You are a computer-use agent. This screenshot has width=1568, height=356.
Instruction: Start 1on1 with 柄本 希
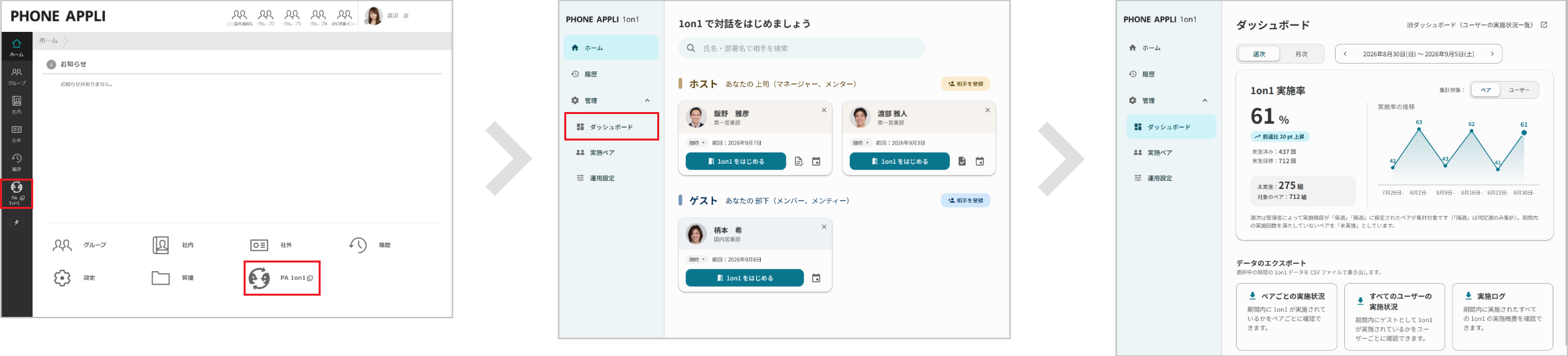pyautogui.click(x=745, y=278)
